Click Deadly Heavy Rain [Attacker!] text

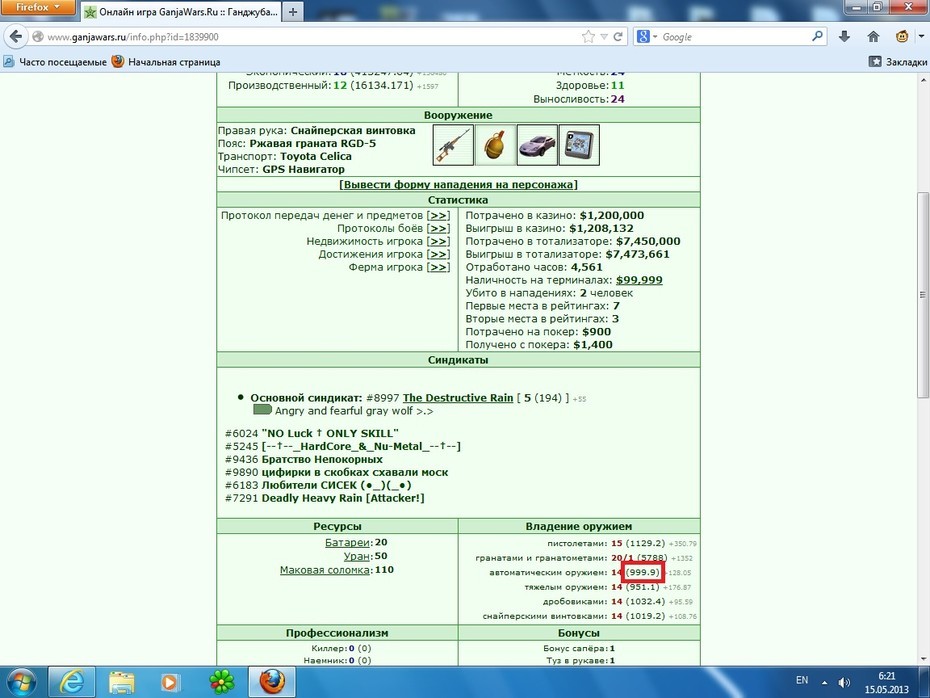coord(343,498)
